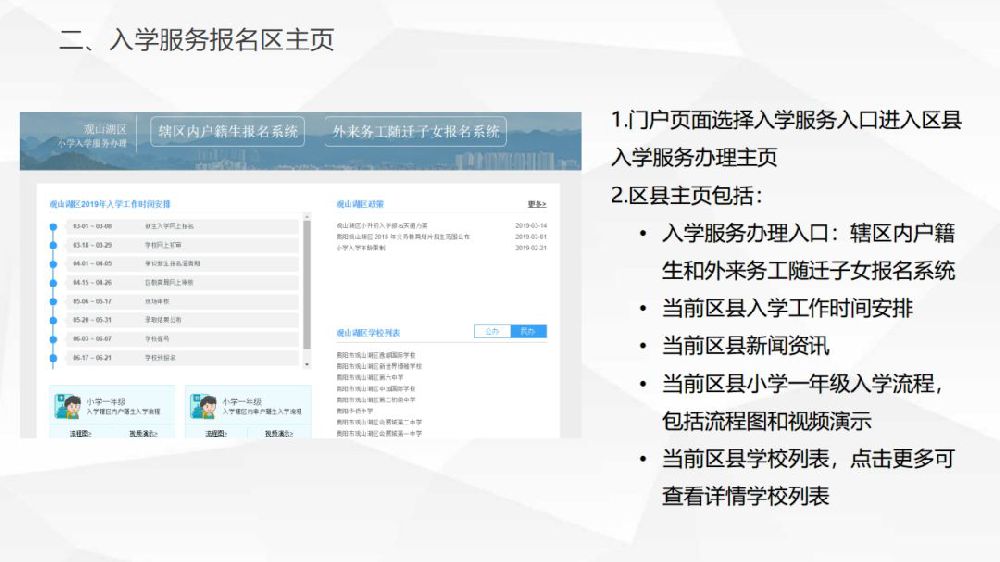Click bullet 当前区县新闻资讯
The image size is (1000, 562).
point(746,346)
